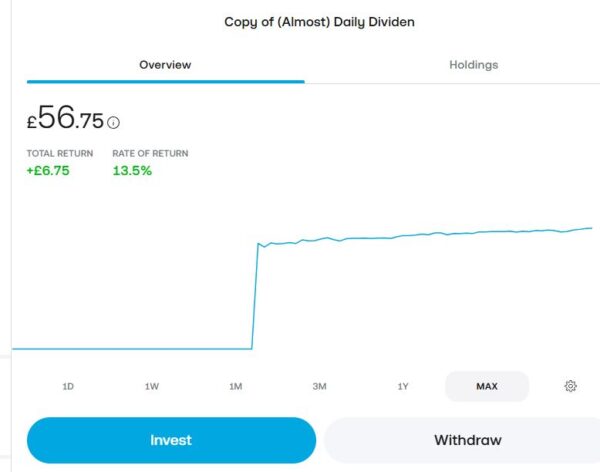The width and height of the screenshot is (600, 472).
Task: Click the right end of the chart line
Action: point(589,228)
